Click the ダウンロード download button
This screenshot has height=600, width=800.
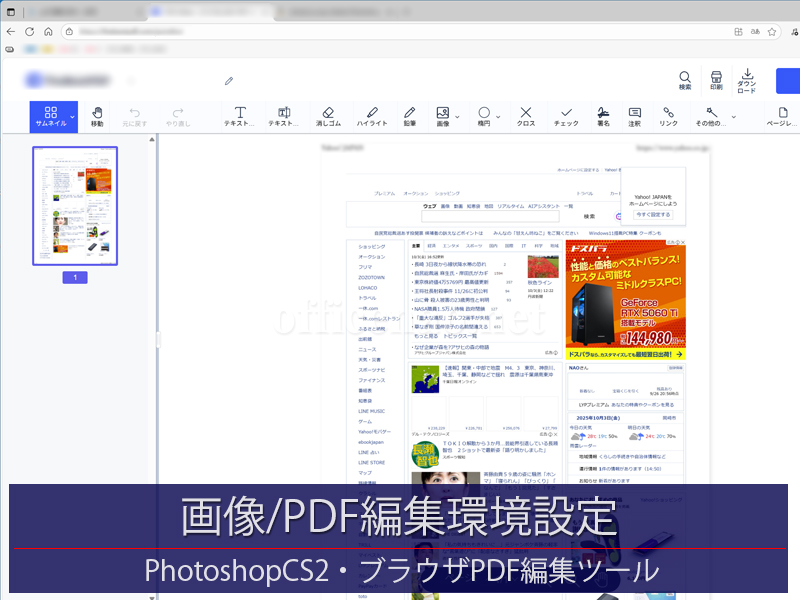click(x=747, y=80)
